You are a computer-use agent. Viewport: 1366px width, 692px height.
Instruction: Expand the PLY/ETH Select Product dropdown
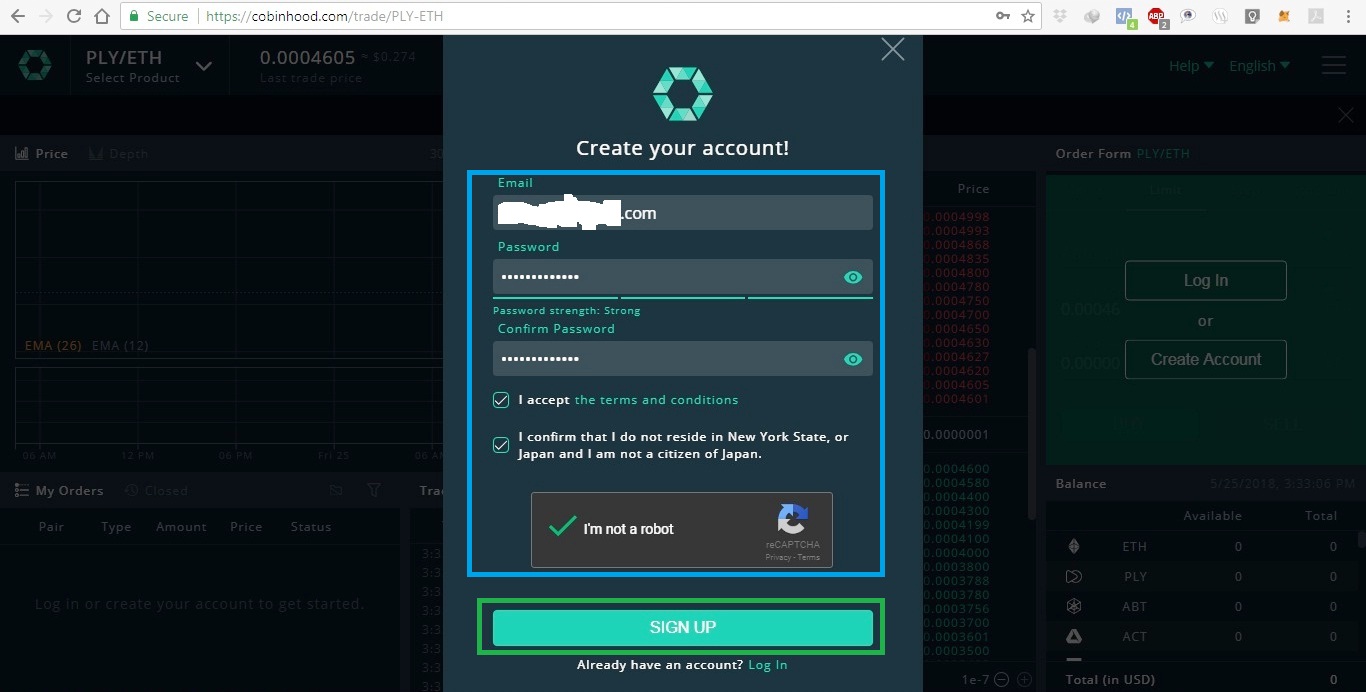click(204, 66)
